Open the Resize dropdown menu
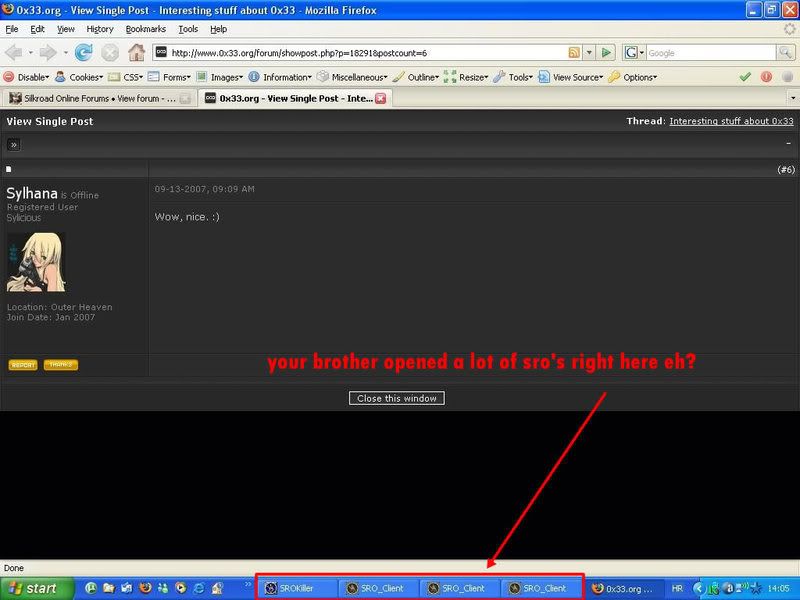The width and height of the screenshot is (800, 600). click(466, 77)
